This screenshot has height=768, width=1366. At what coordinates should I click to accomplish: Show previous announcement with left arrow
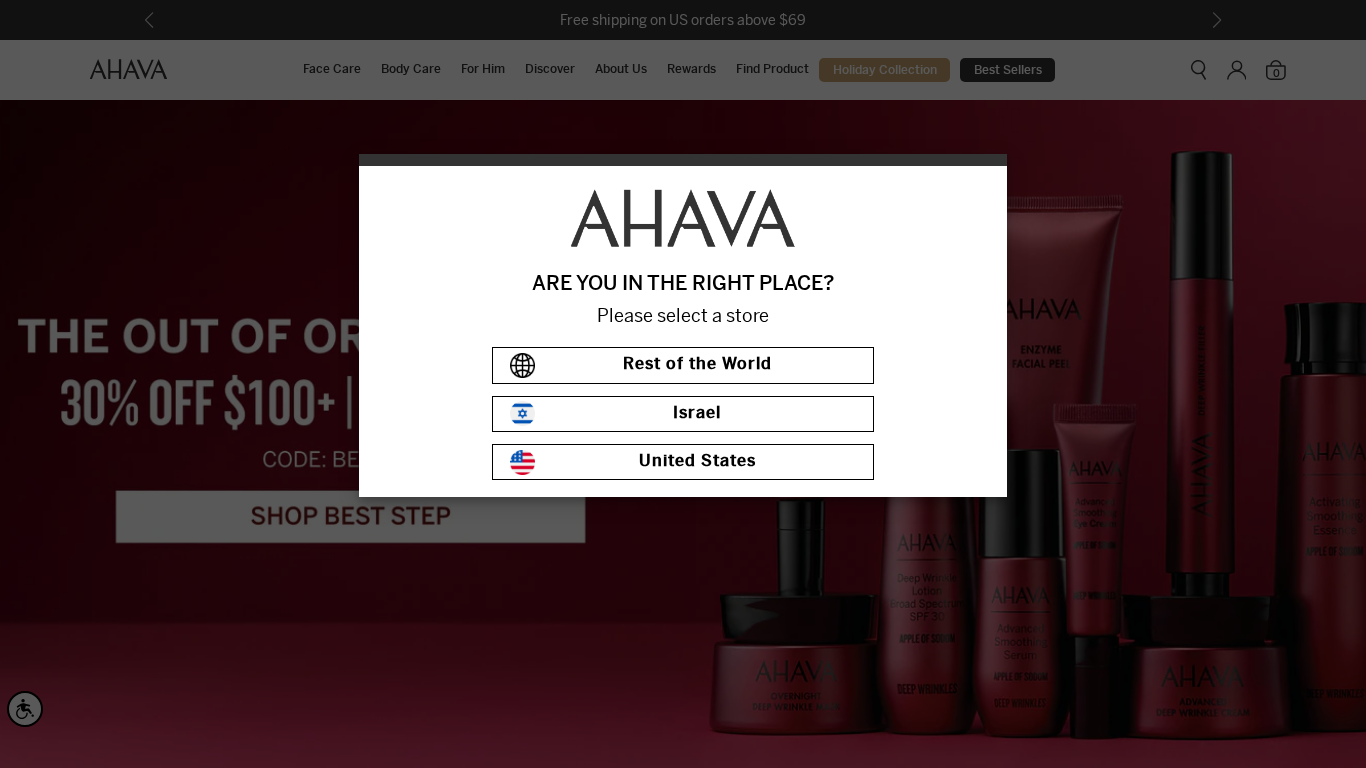coord(149,20)
